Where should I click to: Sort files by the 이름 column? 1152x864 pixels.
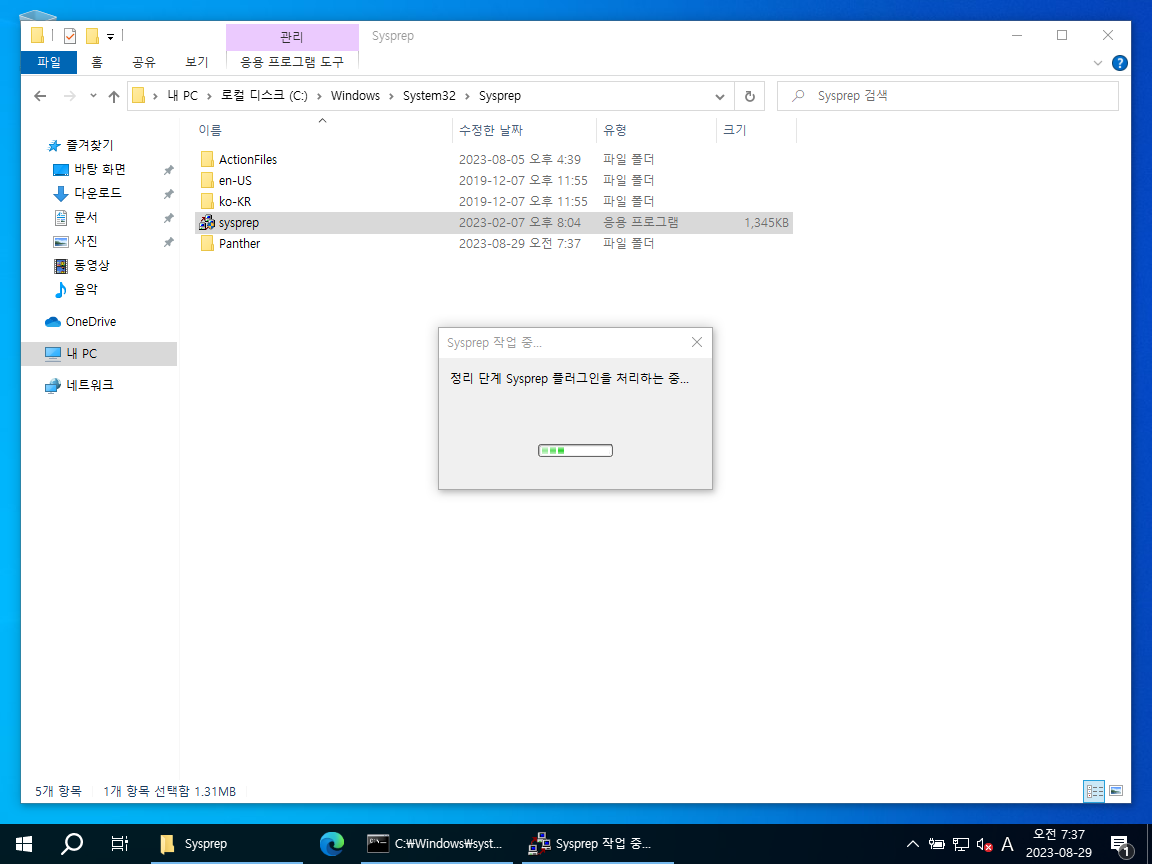tap(322, 130)
